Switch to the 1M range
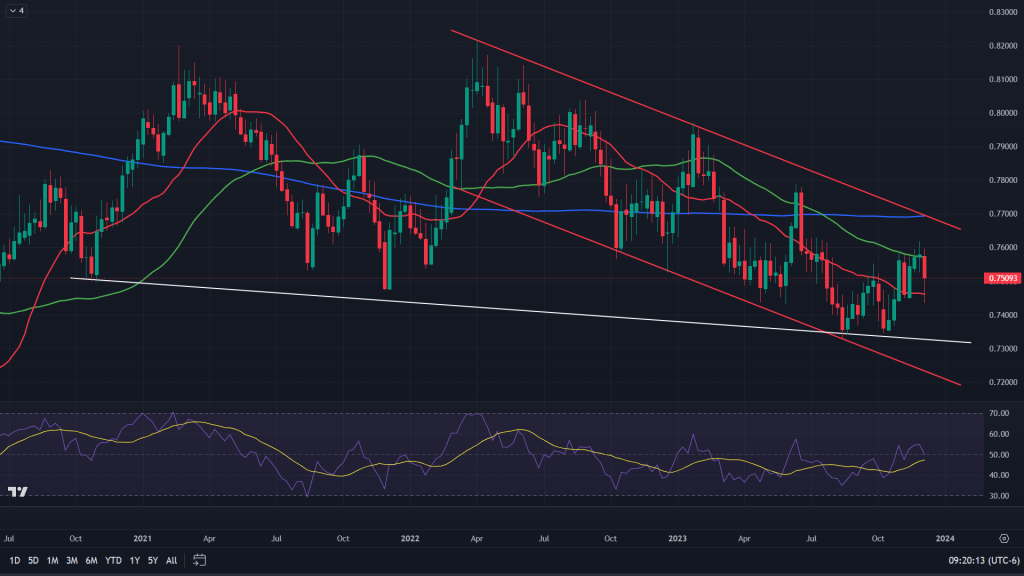 52,560
